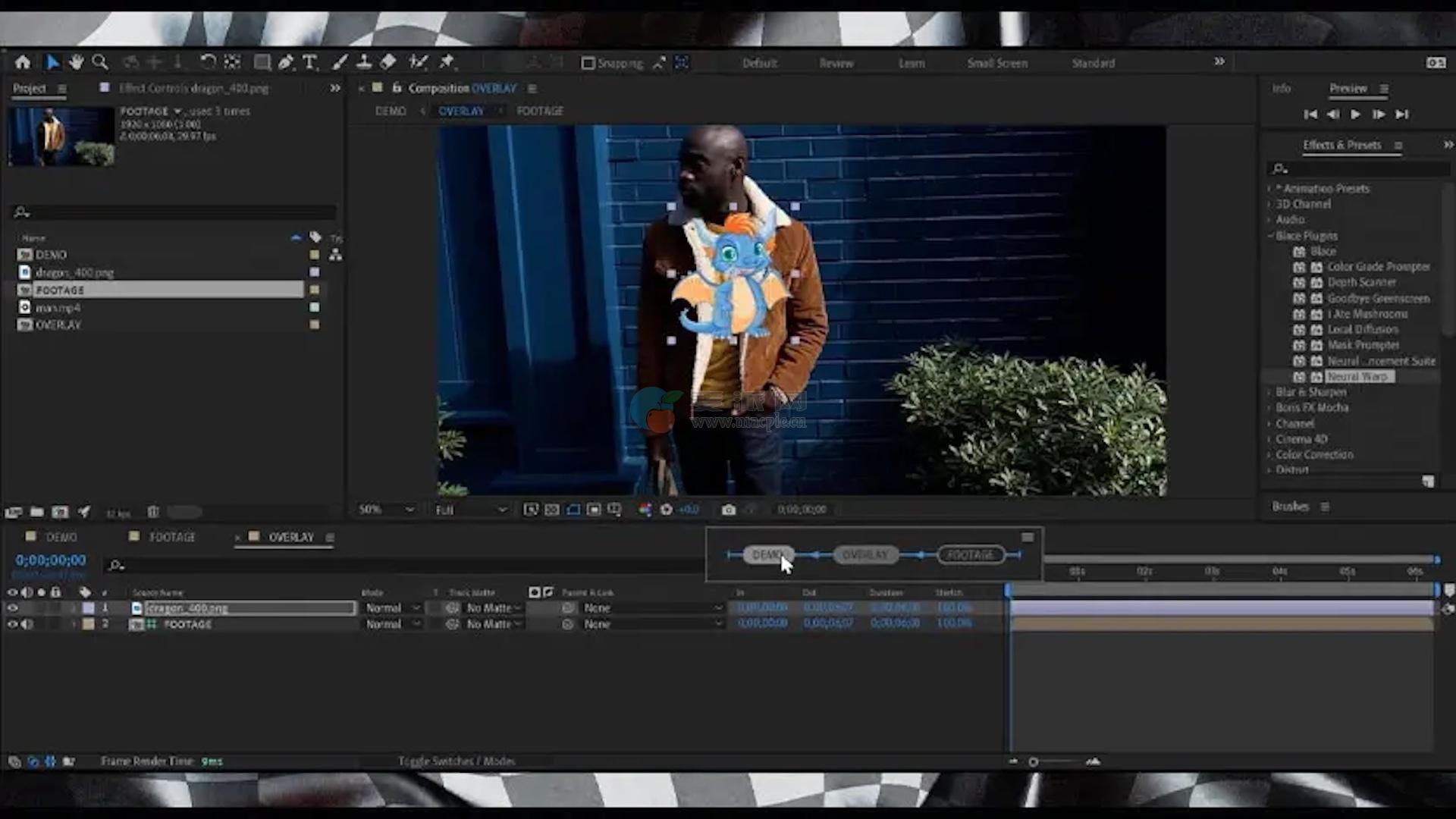Click Toggle Switches / Modes button

tap(457, 761)
